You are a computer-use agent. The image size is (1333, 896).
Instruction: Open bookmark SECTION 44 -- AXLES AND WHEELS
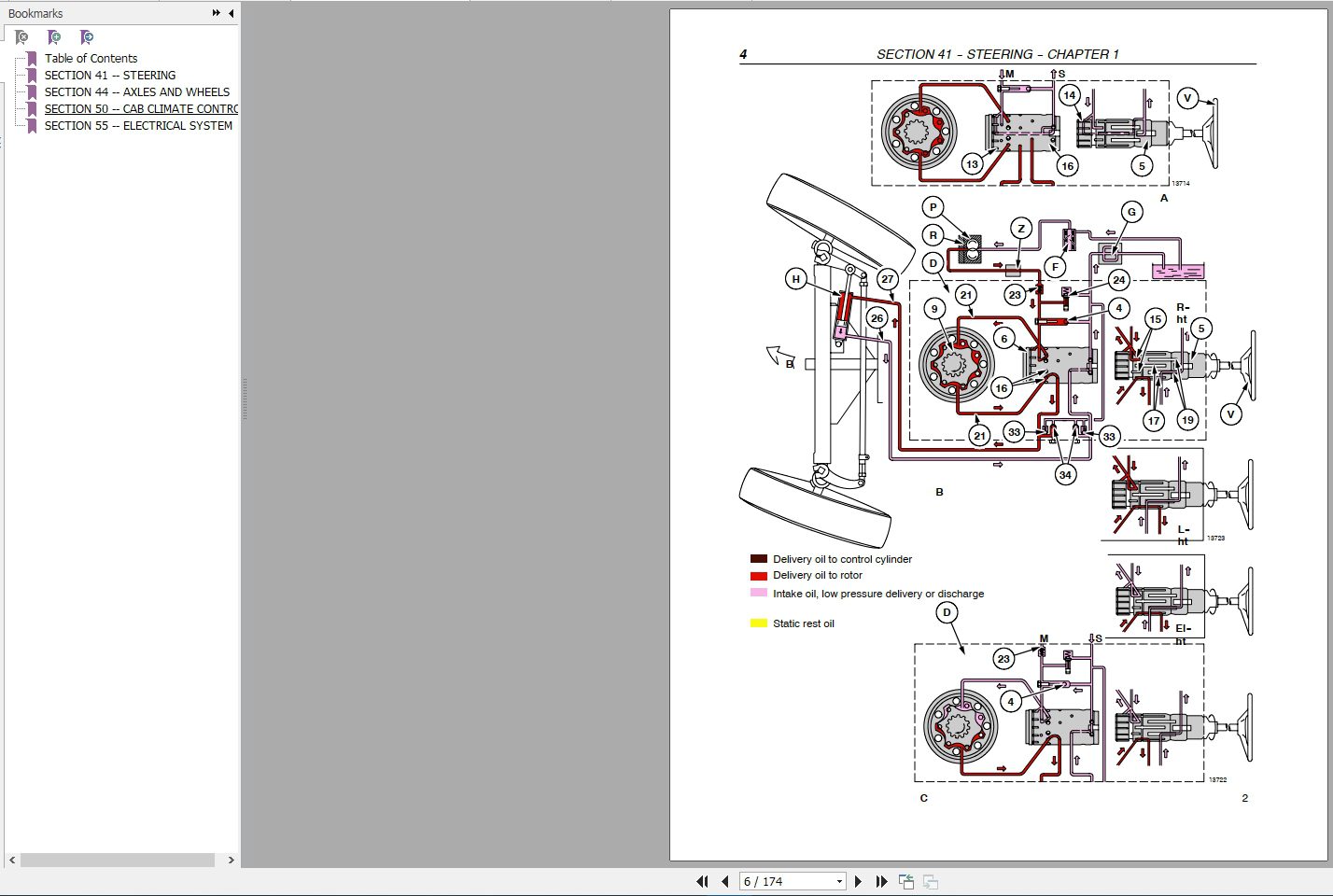pyautogui.click(x=137, y=91)
